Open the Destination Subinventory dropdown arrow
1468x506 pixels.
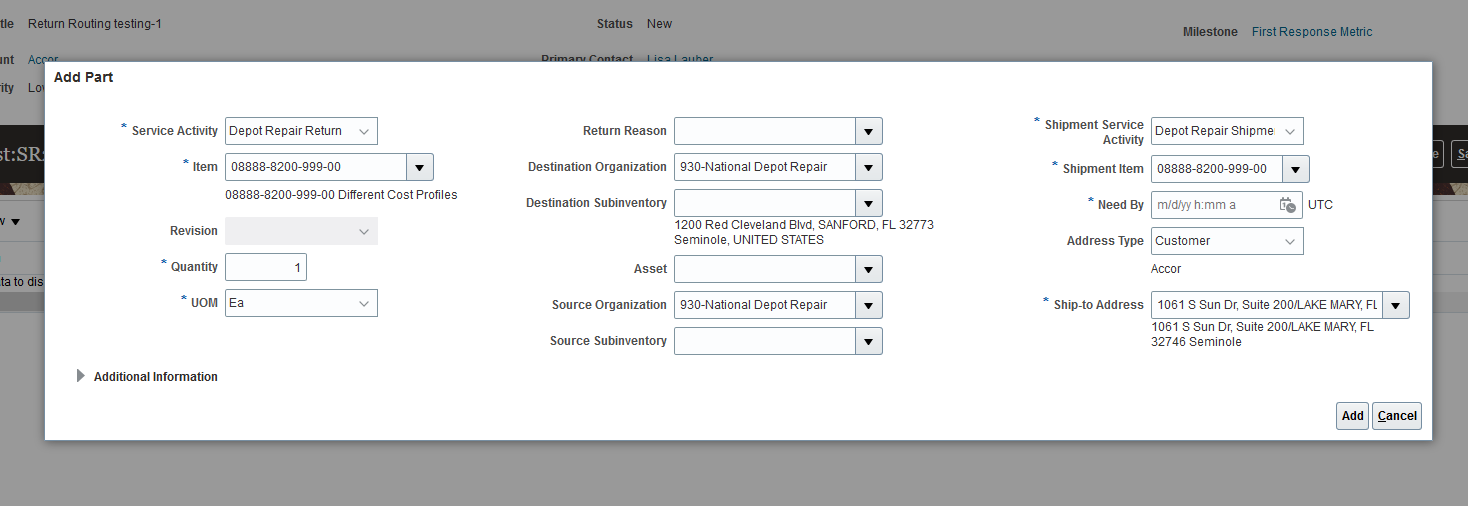click(x=869, y=203)
